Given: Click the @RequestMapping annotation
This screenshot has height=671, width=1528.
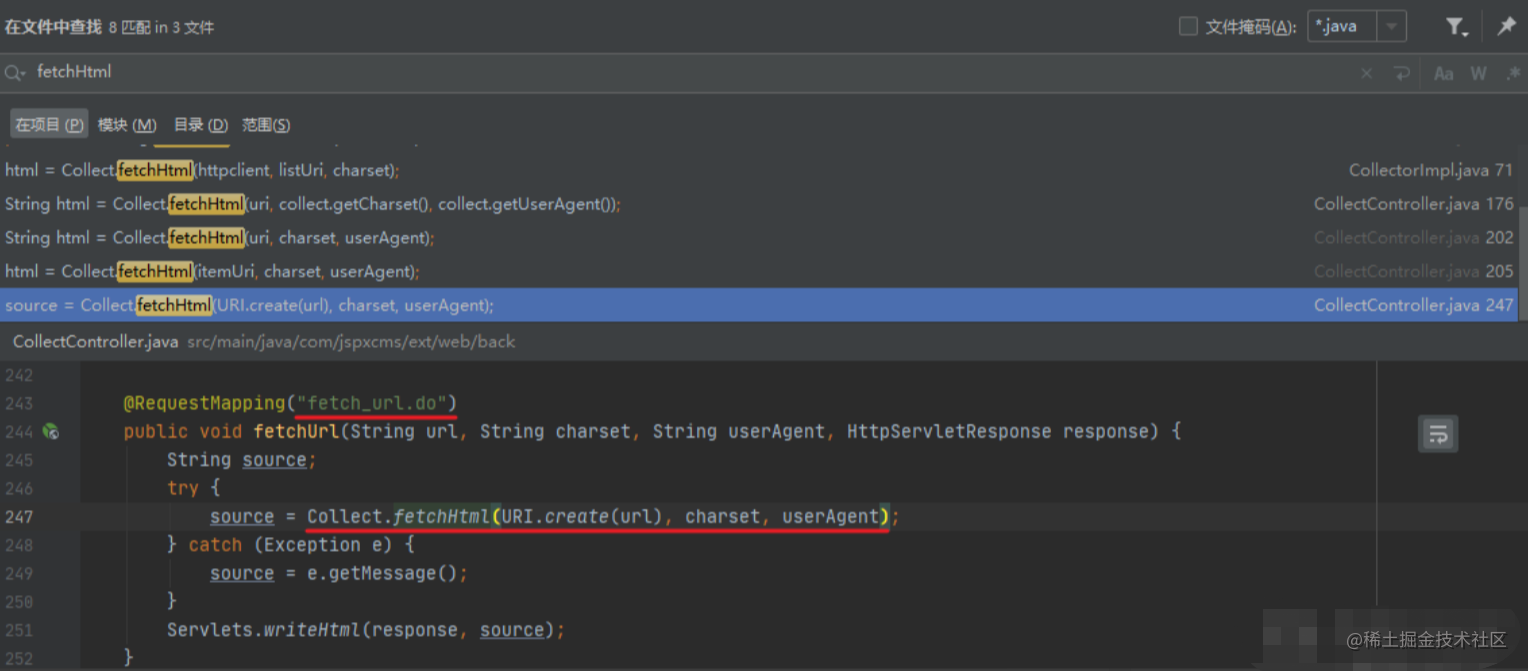Looking at the screenshot, I should [204, 403].
